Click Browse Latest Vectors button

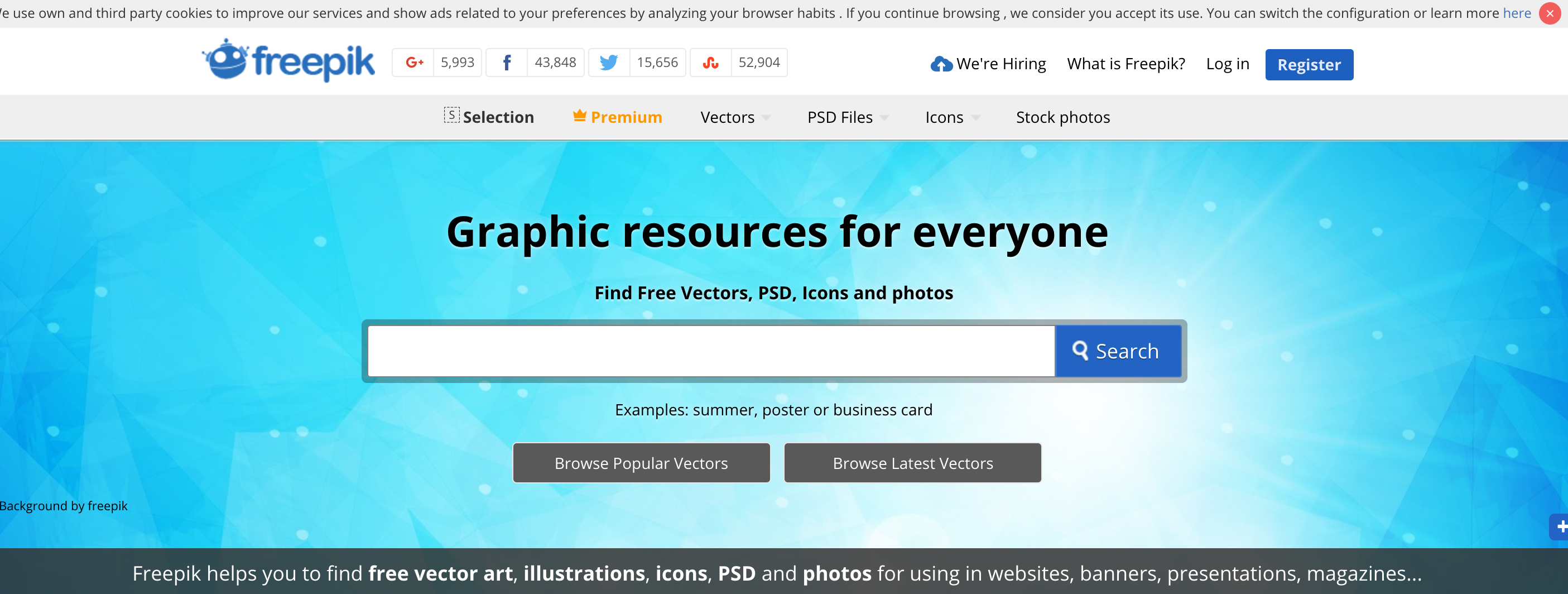tap(912, 463)
